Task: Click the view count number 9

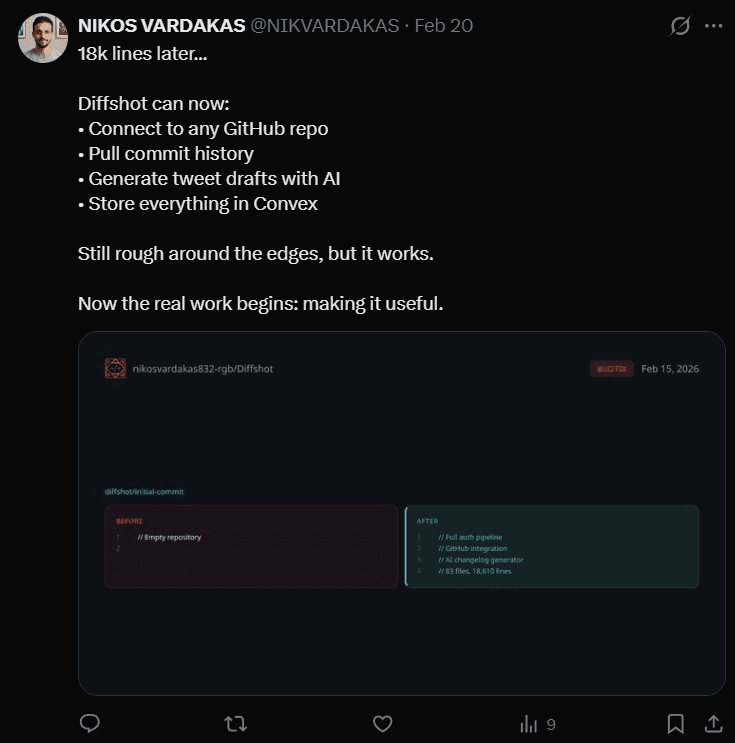Action: [551, 725]
